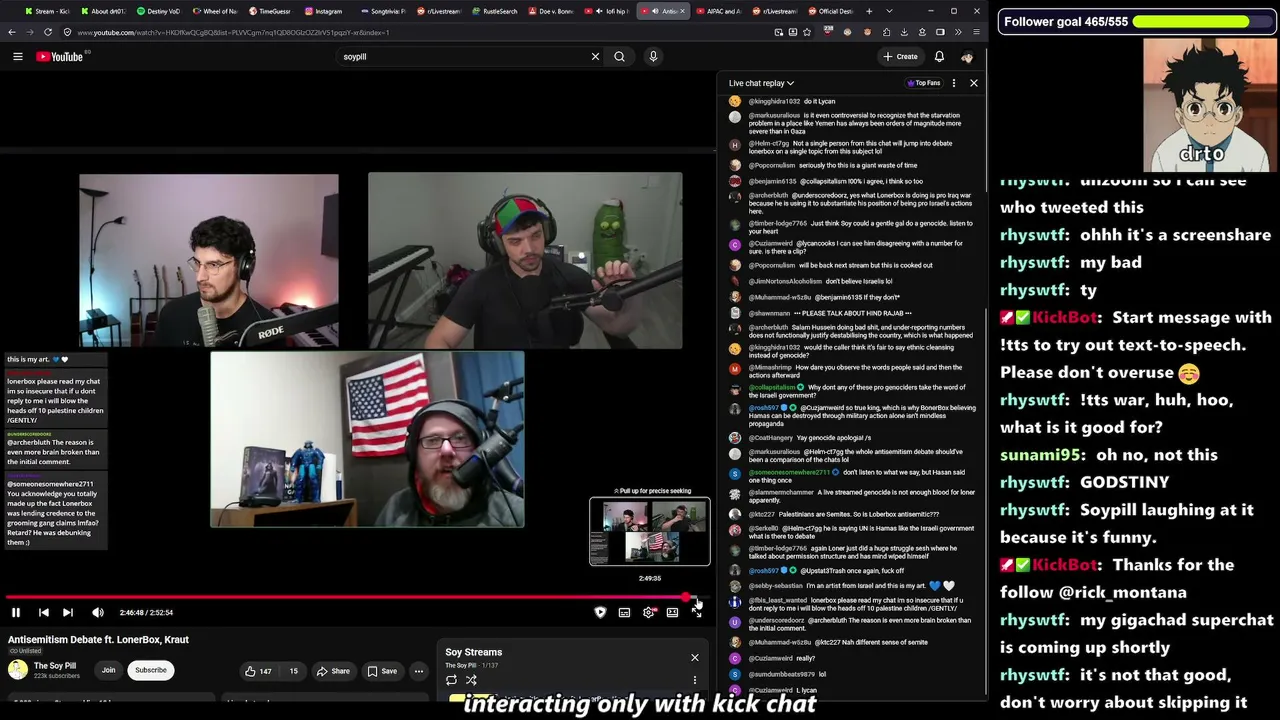Screen dimensions: 1280x720
Task: Switch to the TimeGuessr tab
Action: (x=270, y=11)
